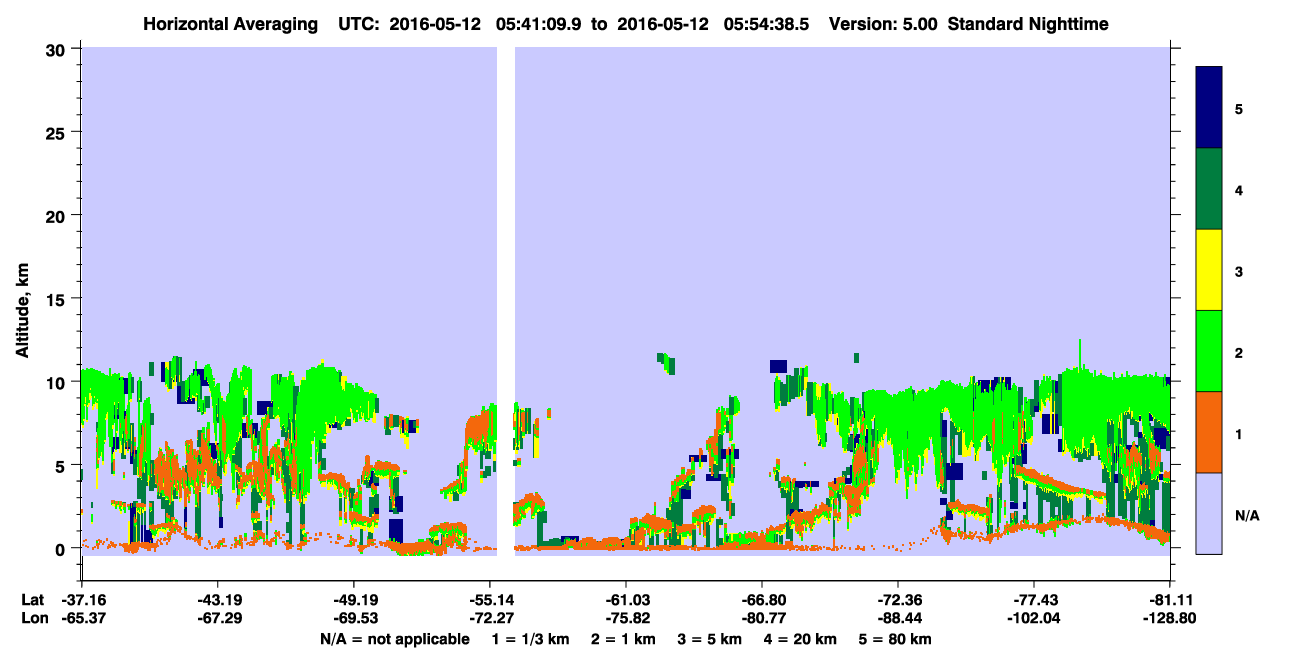
Task: Click 'Version: 5.00' in the title
Action: (x=883, y=24)
